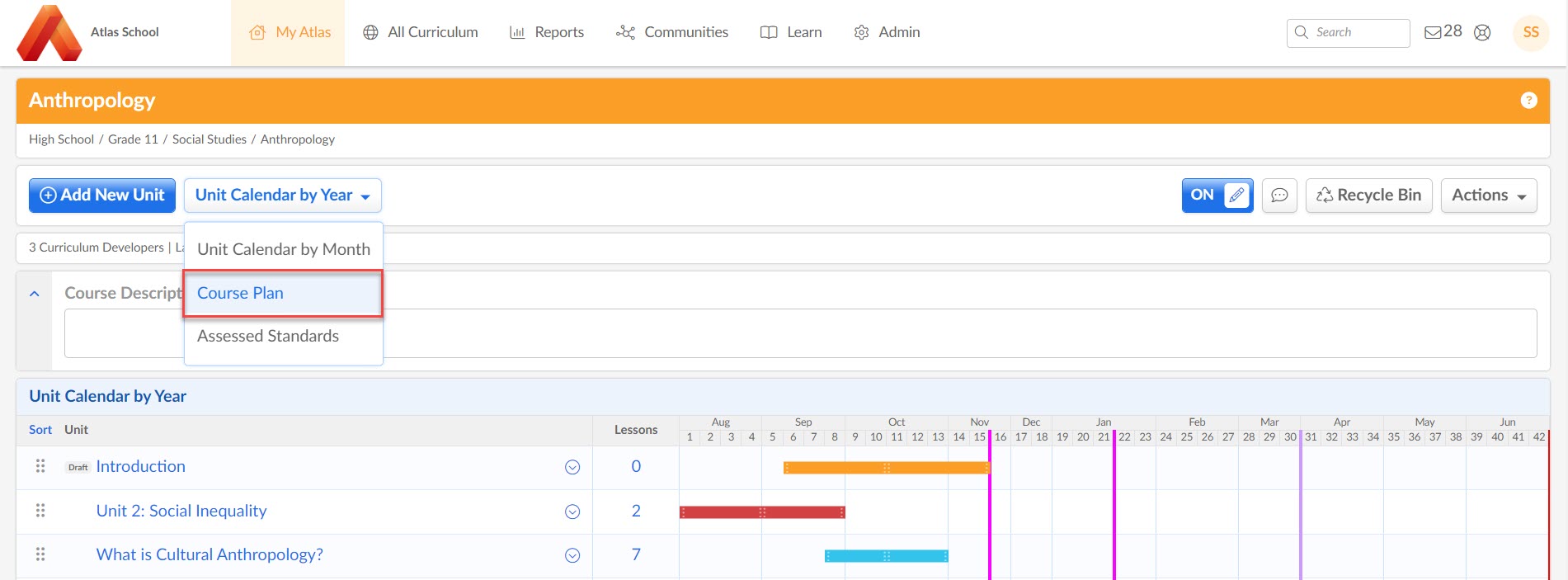Click the Draft badge beside Introduction
Viewport: 1568px width, 580px height.
[x=78, y=467]
